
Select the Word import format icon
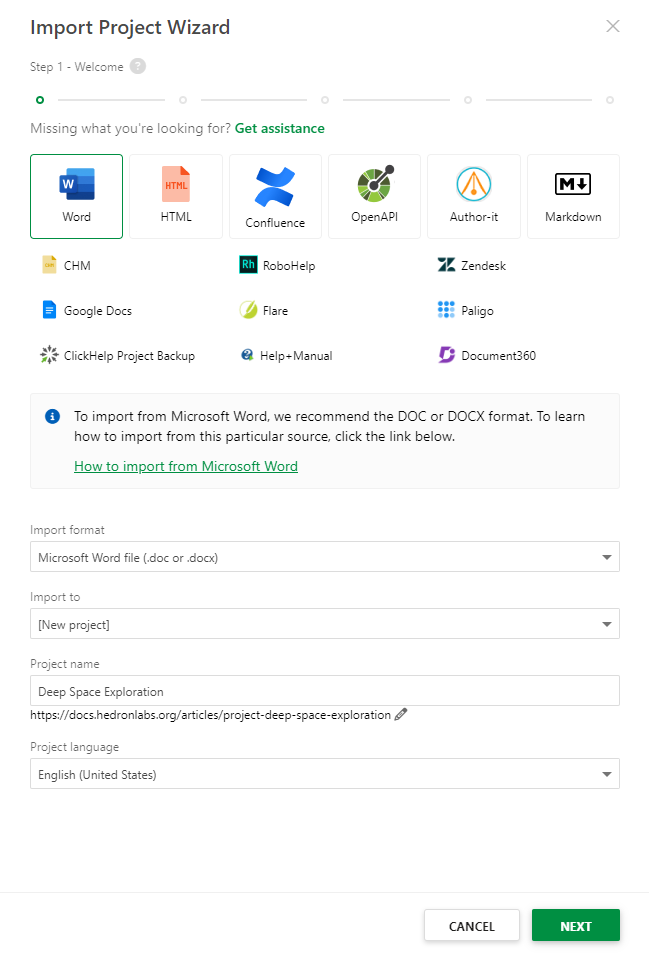click(x=76, y=196)
